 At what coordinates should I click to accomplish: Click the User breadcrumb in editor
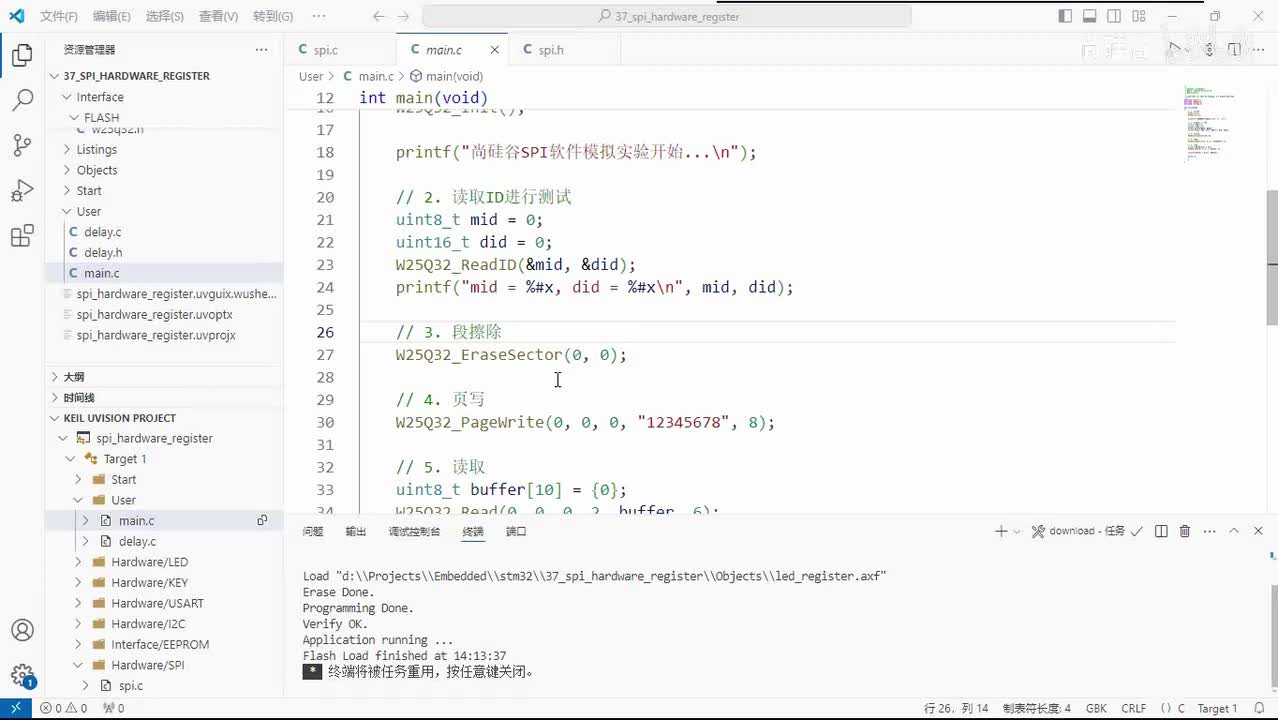click(x=311, y=76)
